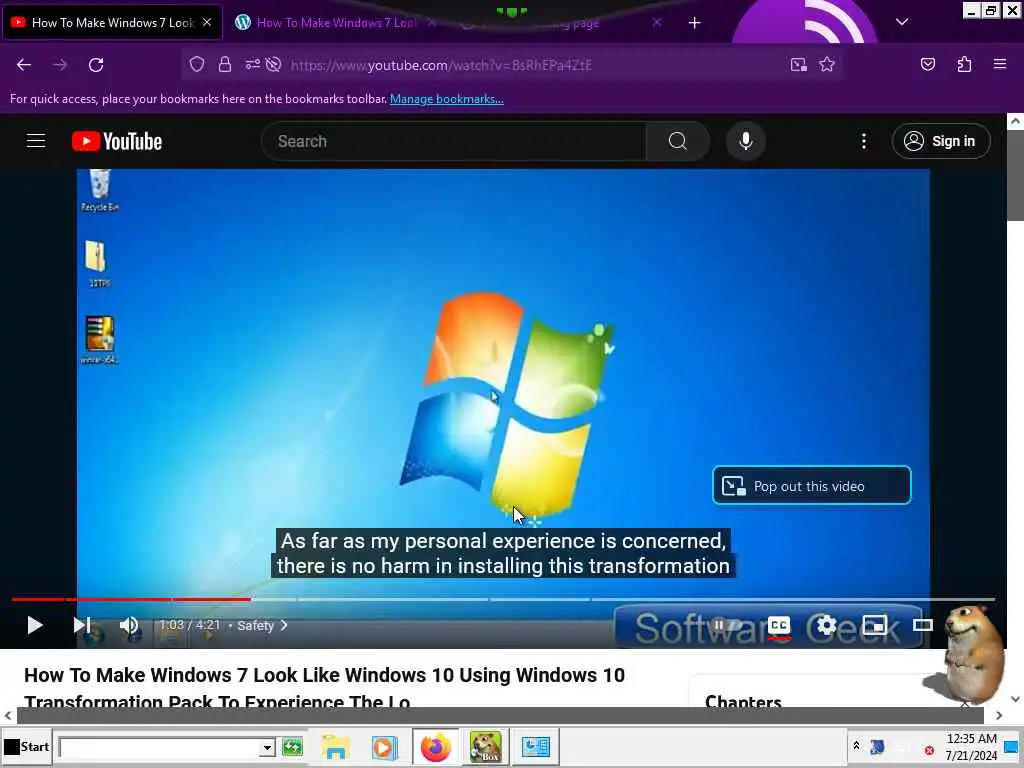Click the YouTube Search box
Screen dimensions: 1024x768
tap(454, 141)
